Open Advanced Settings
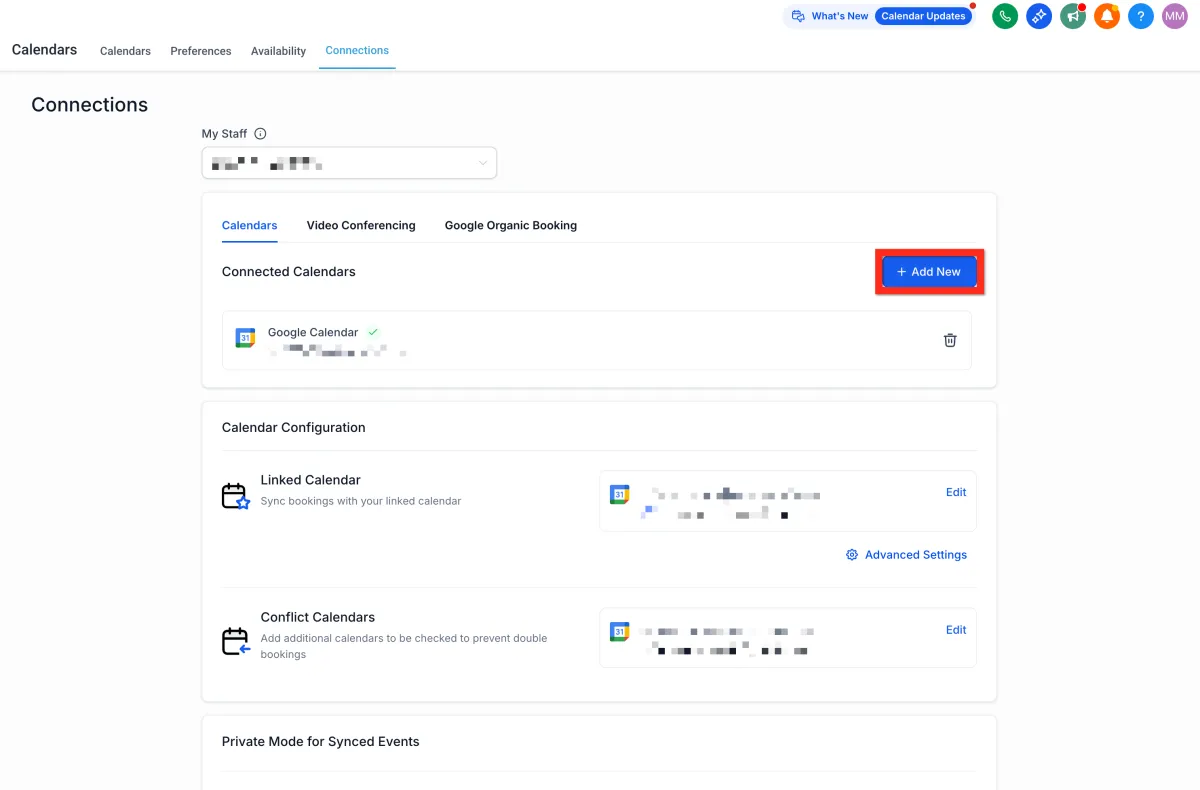Viewport: 1200px width, 790px height. pos(916,555)
